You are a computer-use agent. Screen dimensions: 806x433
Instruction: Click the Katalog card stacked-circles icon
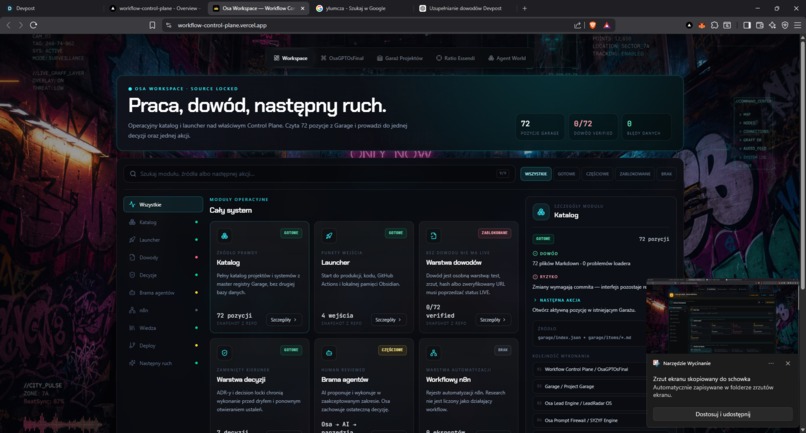tap(224, 236)
